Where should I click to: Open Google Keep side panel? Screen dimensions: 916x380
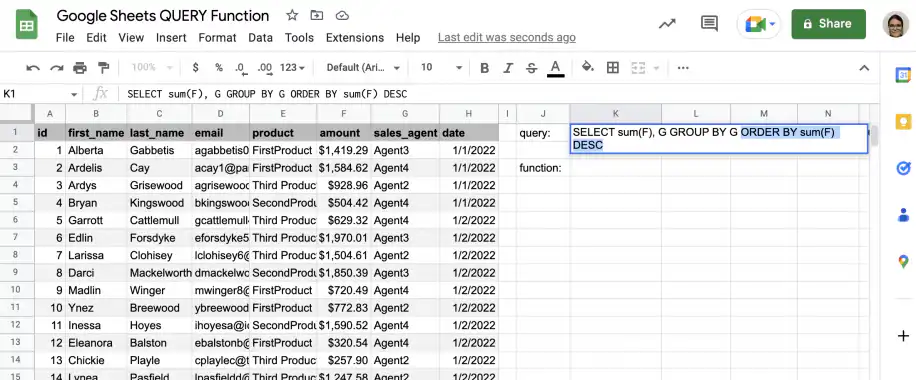(x=903, y=122)
